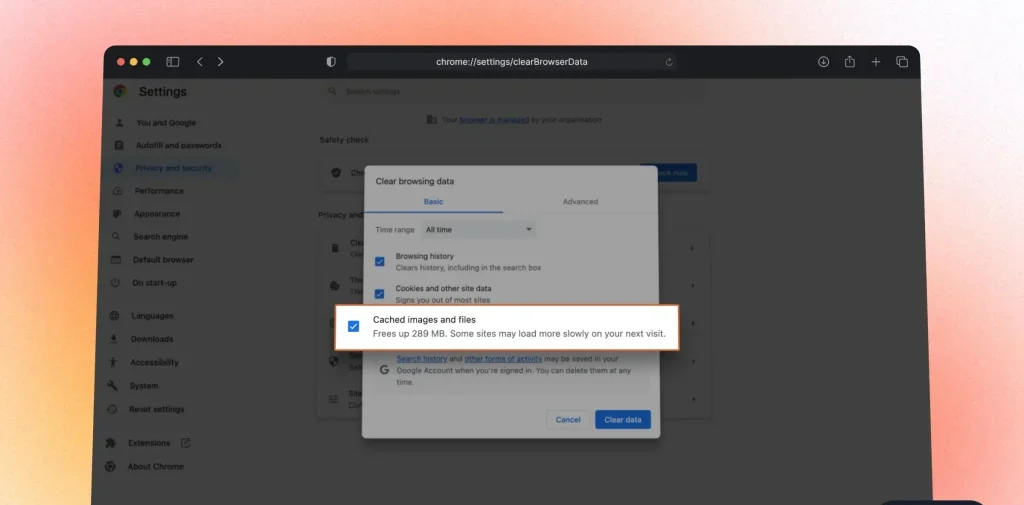This screenshot has height=505, width=1024.
Task: Open the Time range dropdown
Action: coord(479,230)
